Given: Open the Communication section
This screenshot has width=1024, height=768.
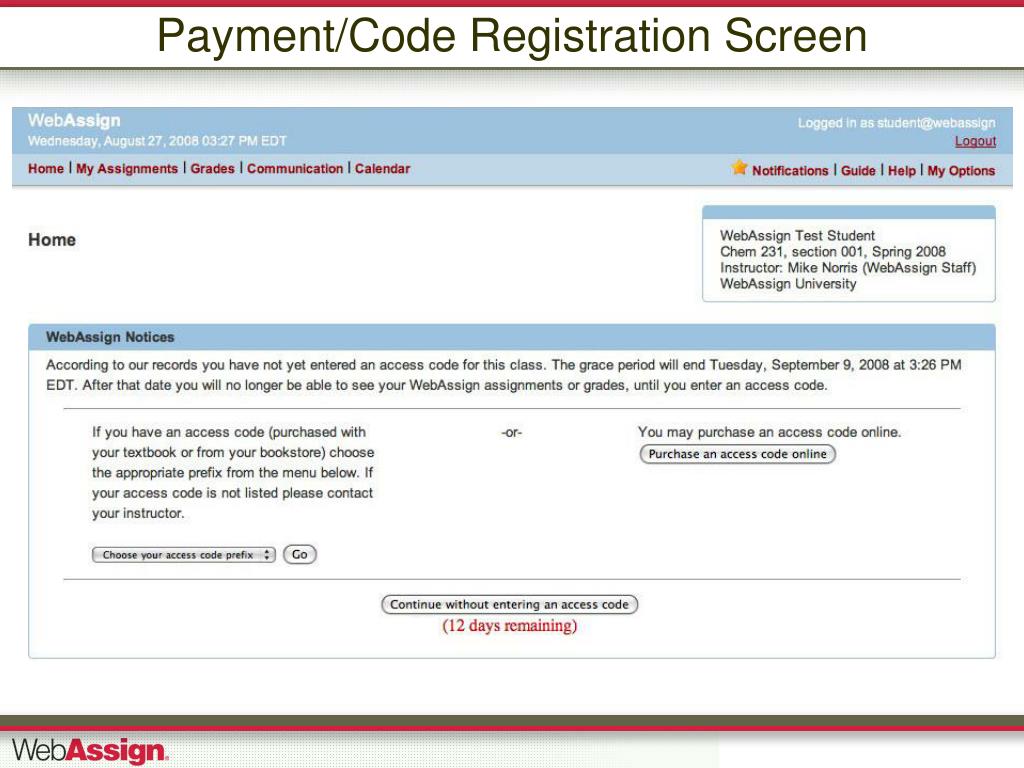Looking at the screenshot, I should coord(295,168).
